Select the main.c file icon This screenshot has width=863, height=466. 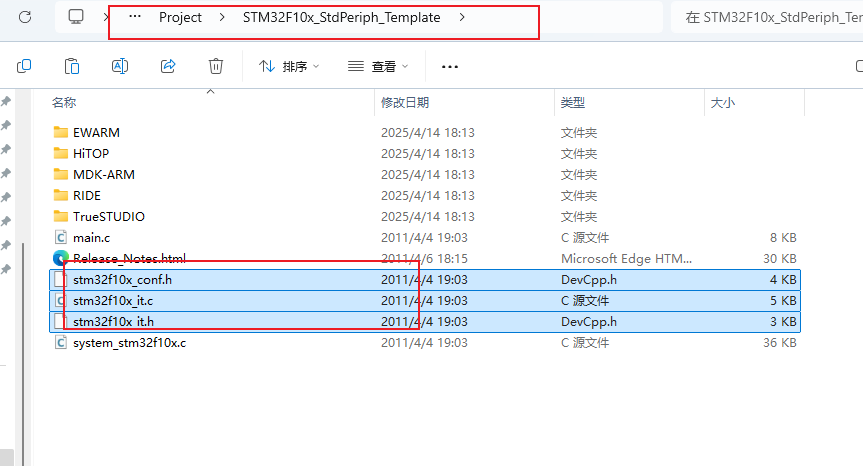(61, 237)
